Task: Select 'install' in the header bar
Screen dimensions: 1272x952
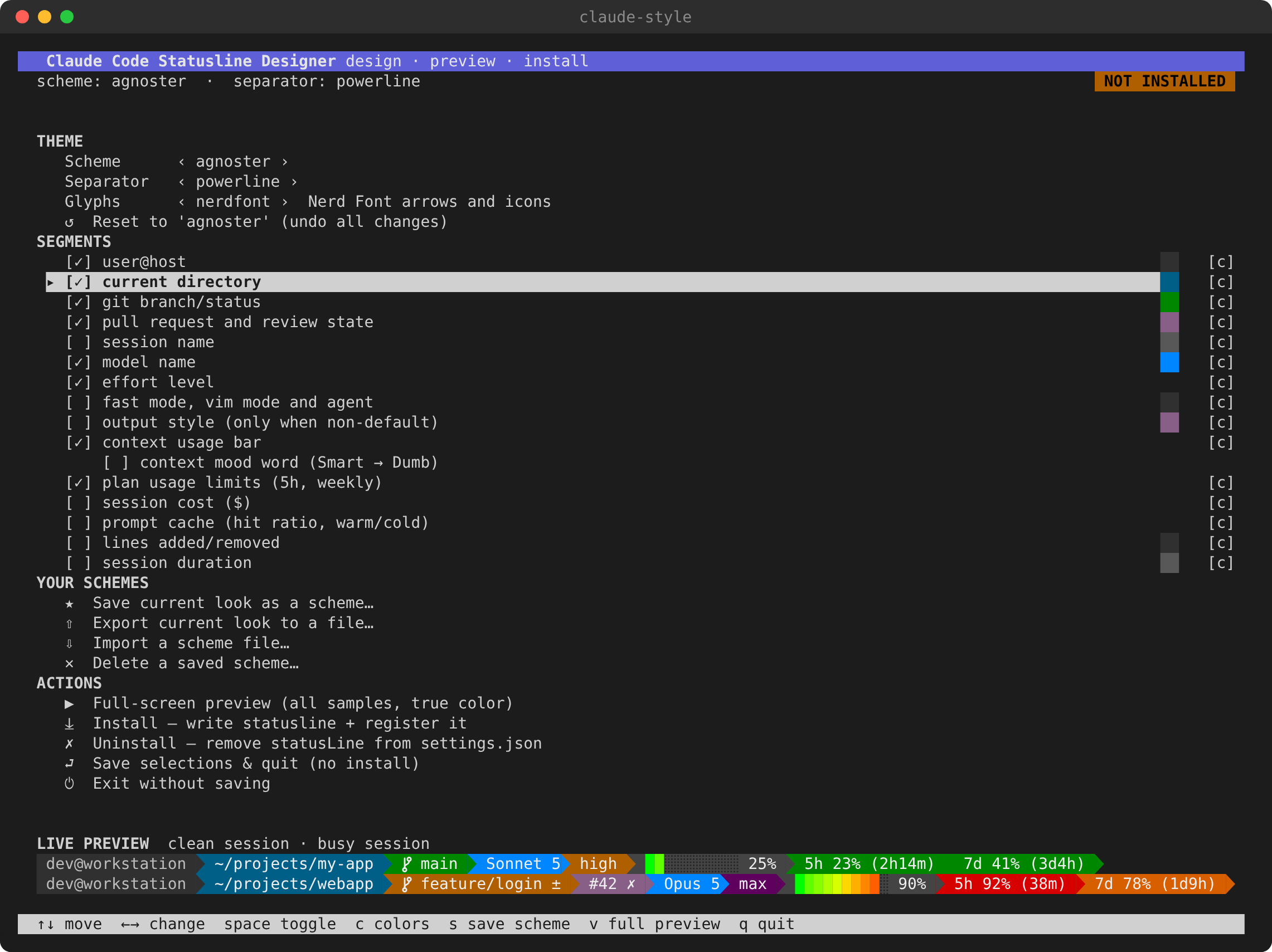Action: tap(556, 61)
